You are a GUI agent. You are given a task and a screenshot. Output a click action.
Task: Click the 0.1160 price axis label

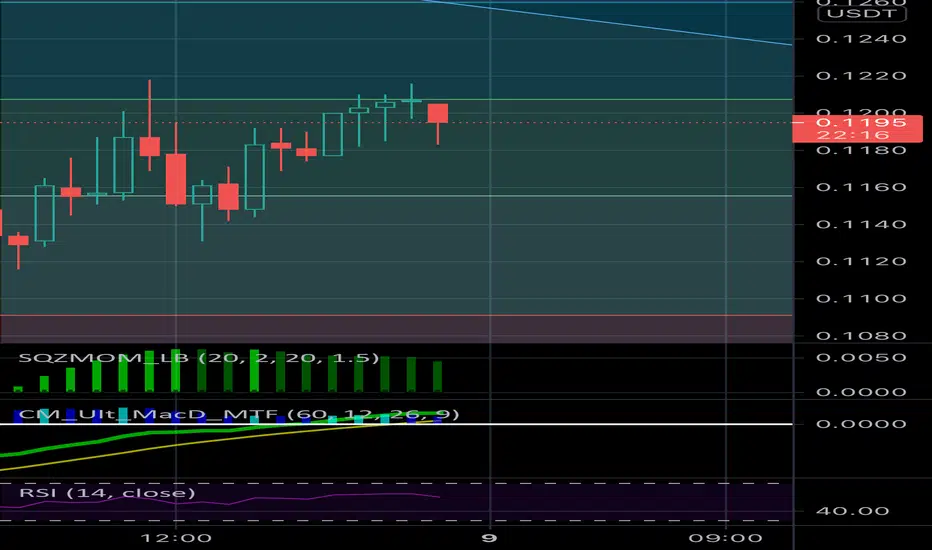point(861,187)
